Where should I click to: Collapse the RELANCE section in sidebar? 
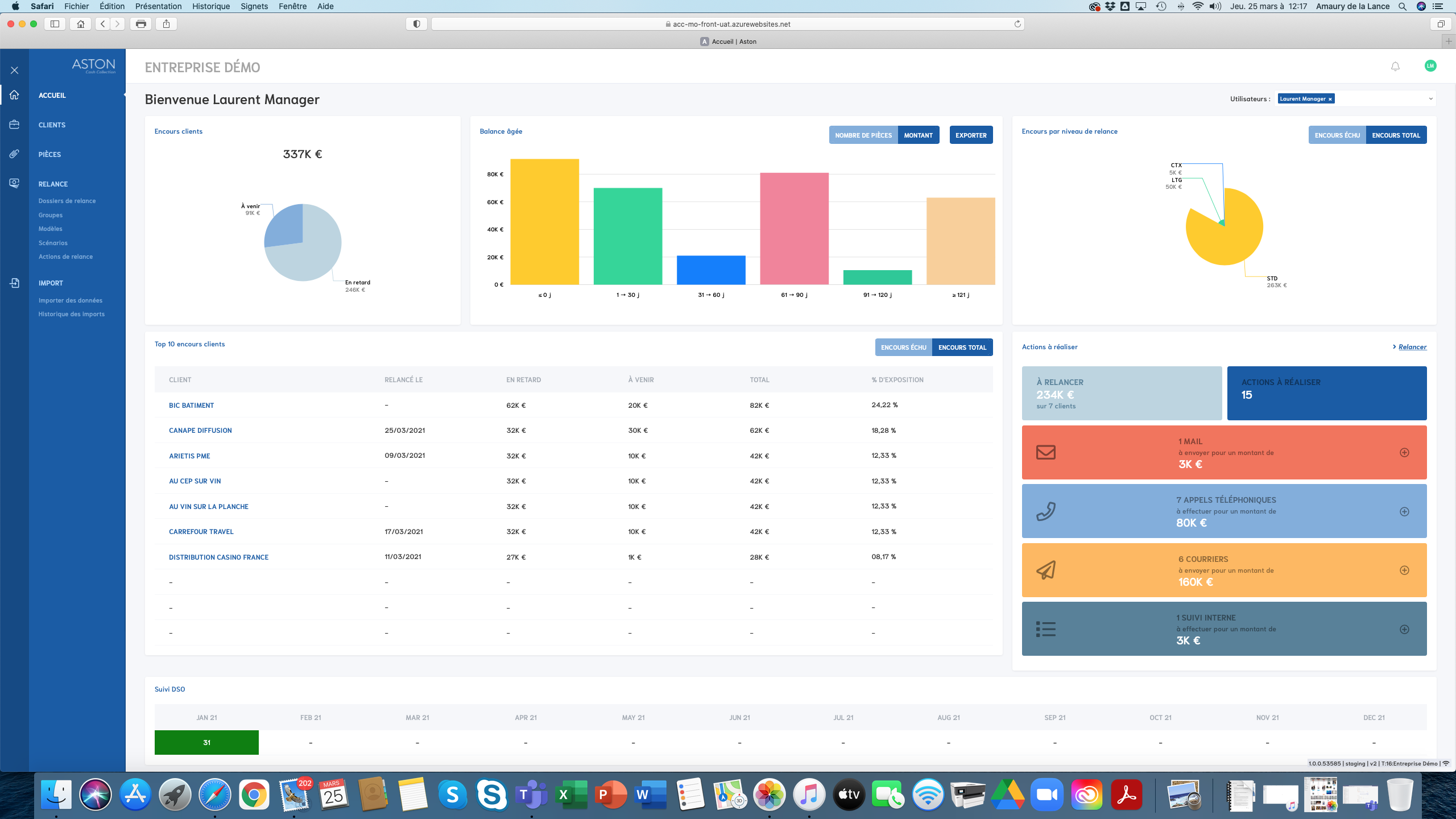pyautogui.click(x=53, y=183)
